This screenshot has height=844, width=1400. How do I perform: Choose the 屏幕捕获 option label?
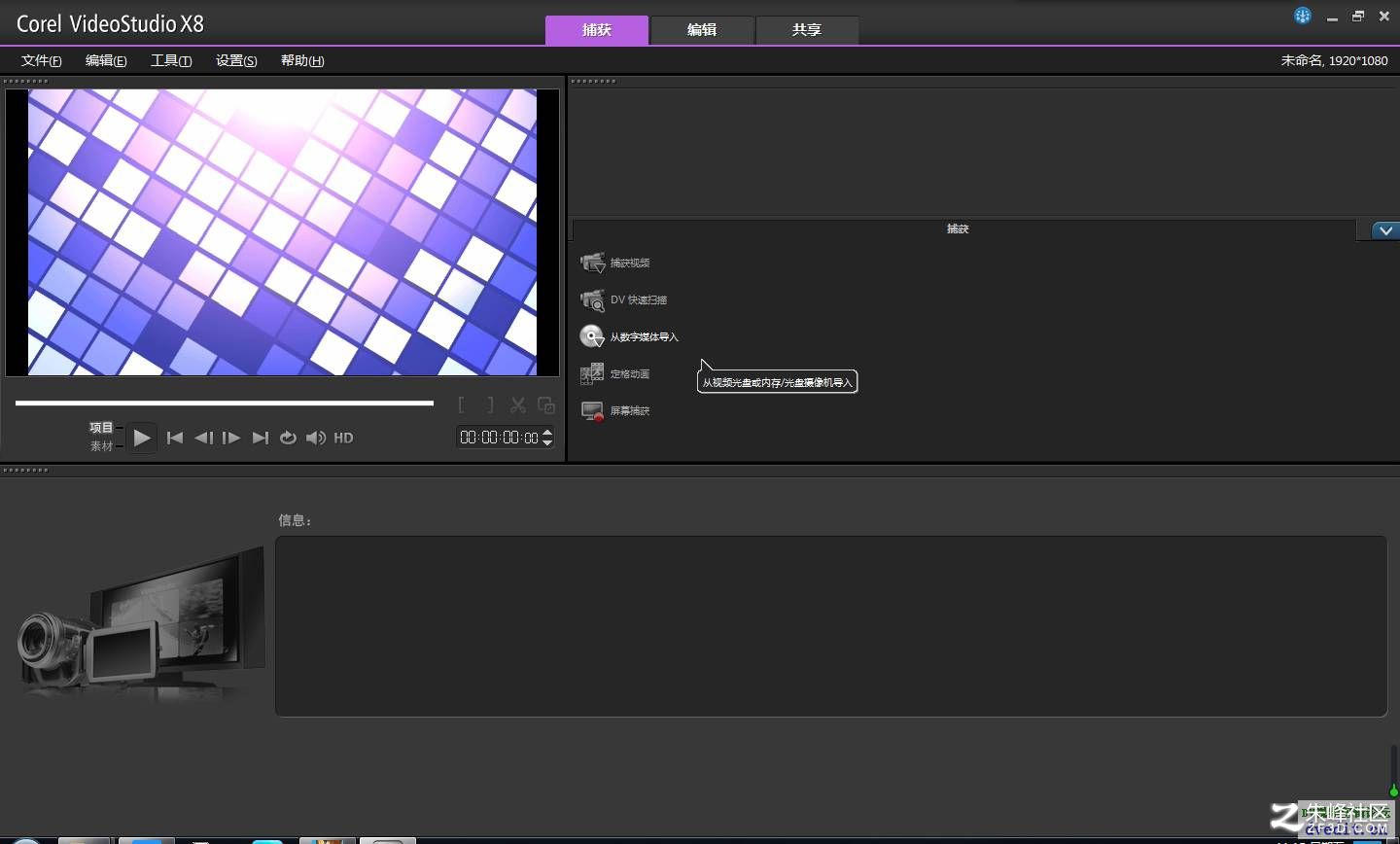(630, 410)
